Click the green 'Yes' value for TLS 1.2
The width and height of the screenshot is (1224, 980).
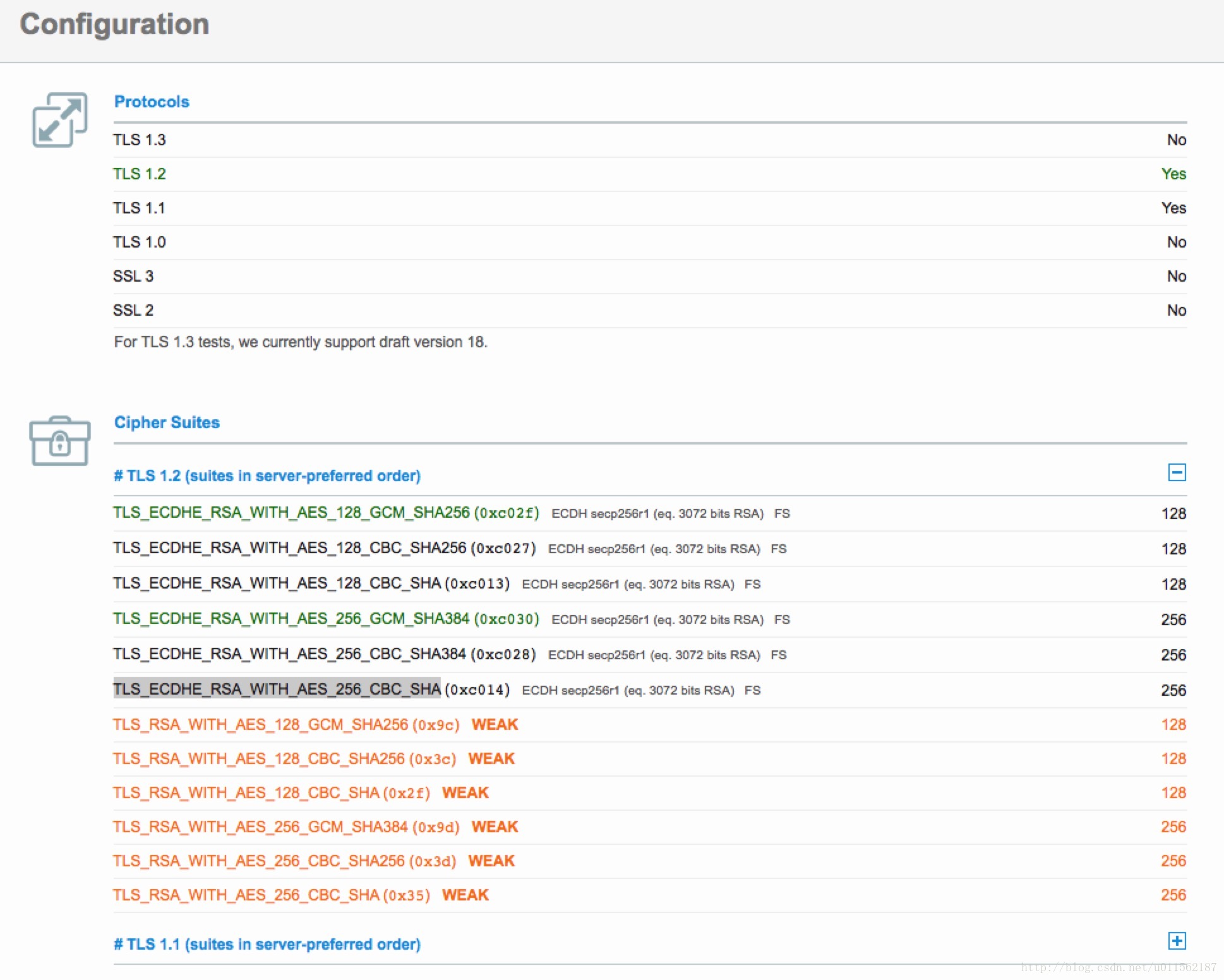pyautogui.click(x=1173, y=174)
